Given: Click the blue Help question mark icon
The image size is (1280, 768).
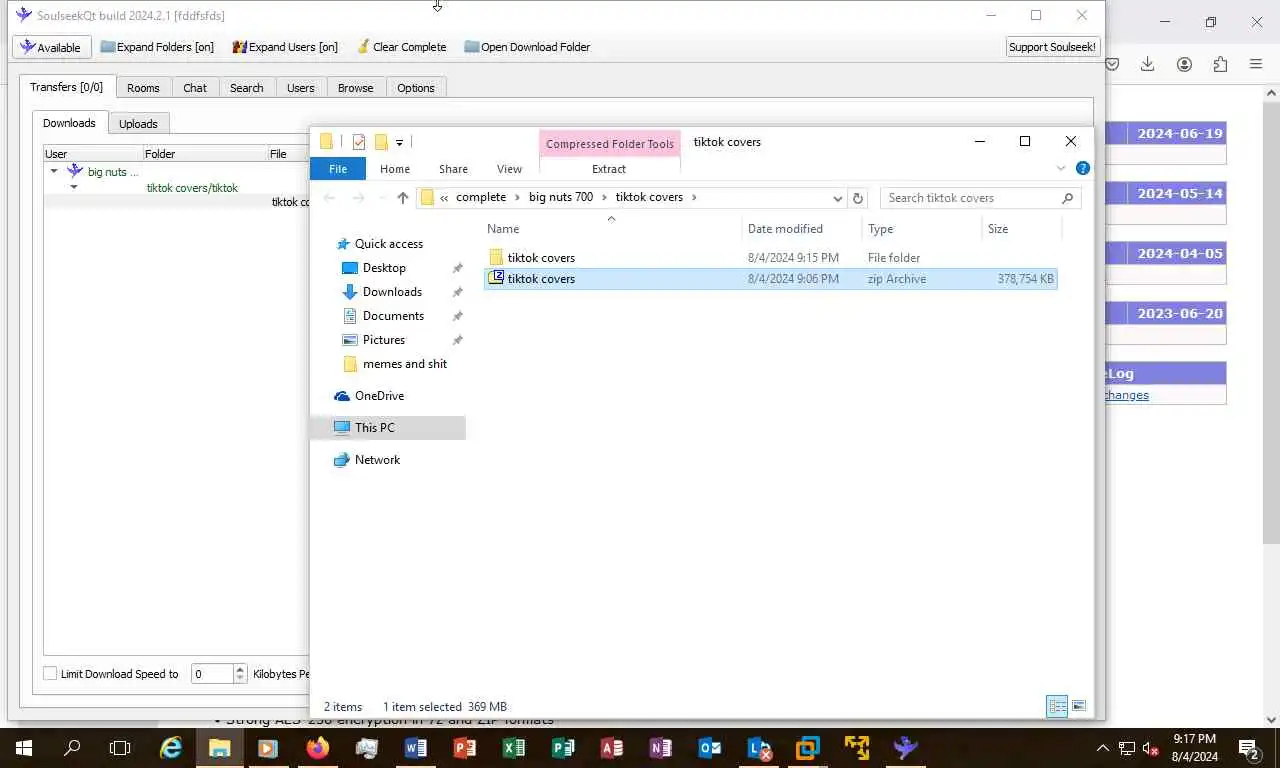Looking at the screenshot, I should click(1082, 168).
